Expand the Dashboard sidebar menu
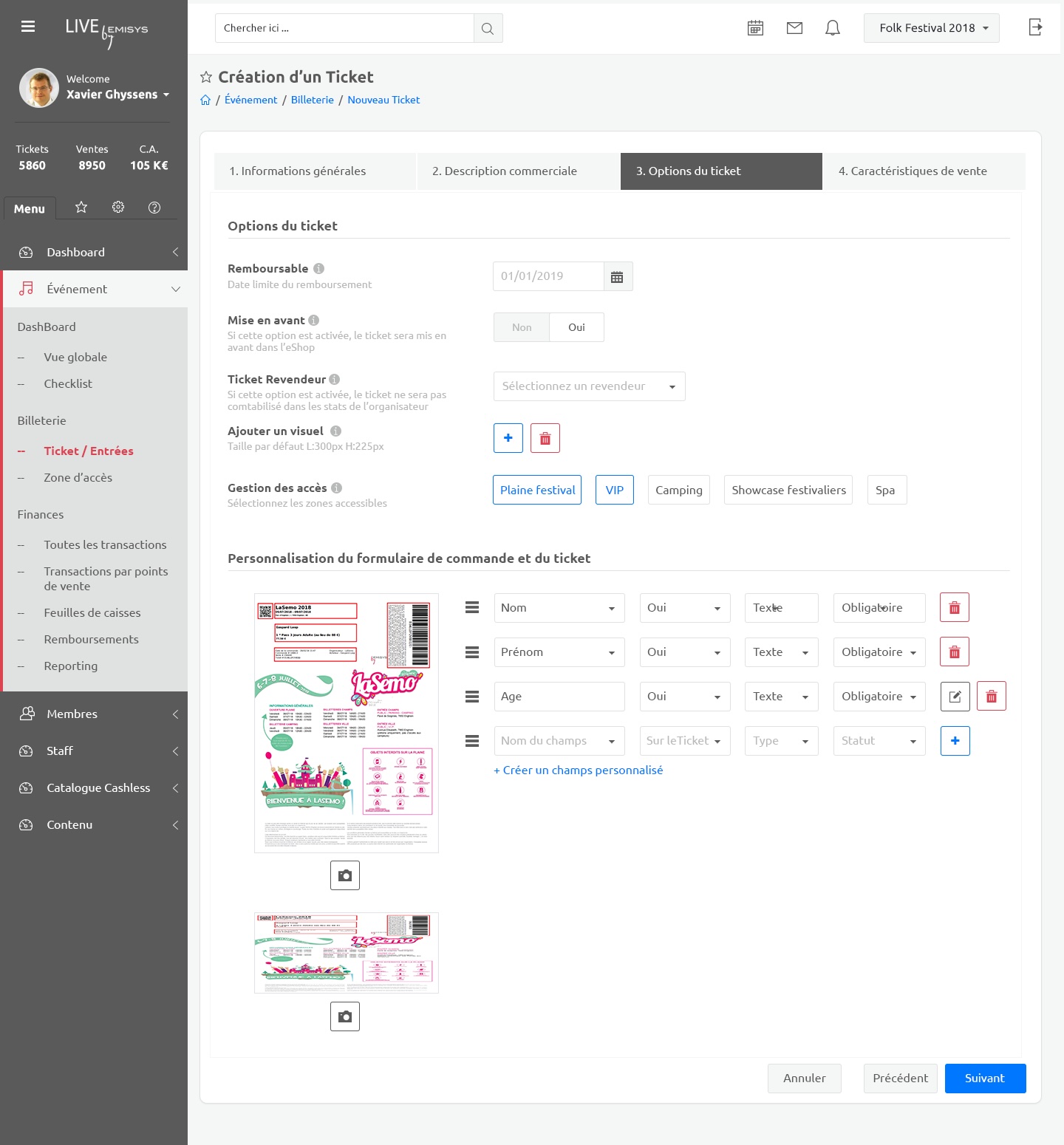The height and width of the screenshot is (1145, 1064). click(x=94, y=253)
